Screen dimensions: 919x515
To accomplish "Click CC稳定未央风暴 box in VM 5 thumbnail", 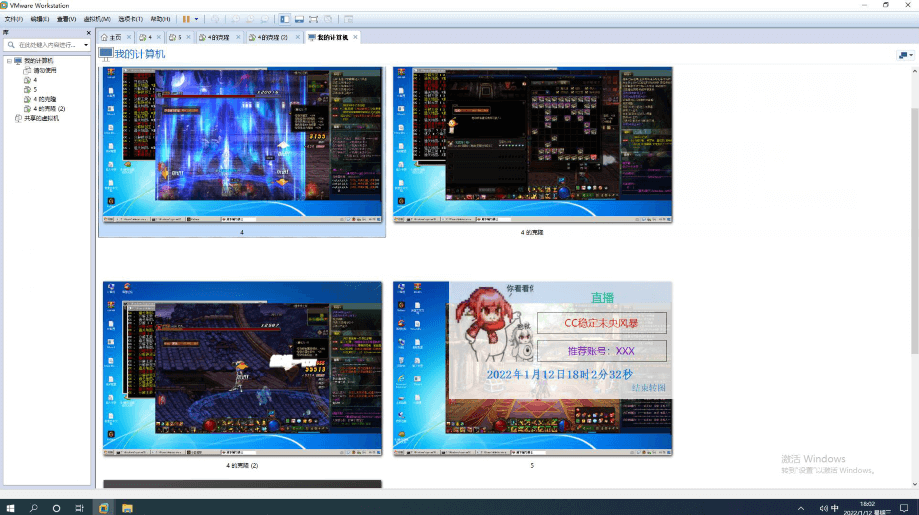I will [x=601, y=323].
